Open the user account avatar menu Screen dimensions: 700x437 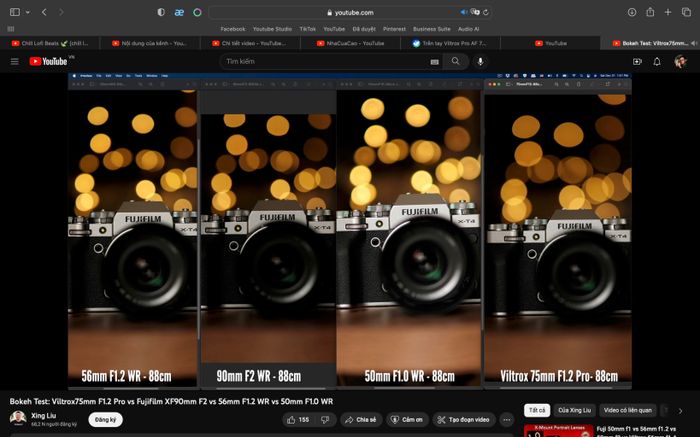point(680,61)
